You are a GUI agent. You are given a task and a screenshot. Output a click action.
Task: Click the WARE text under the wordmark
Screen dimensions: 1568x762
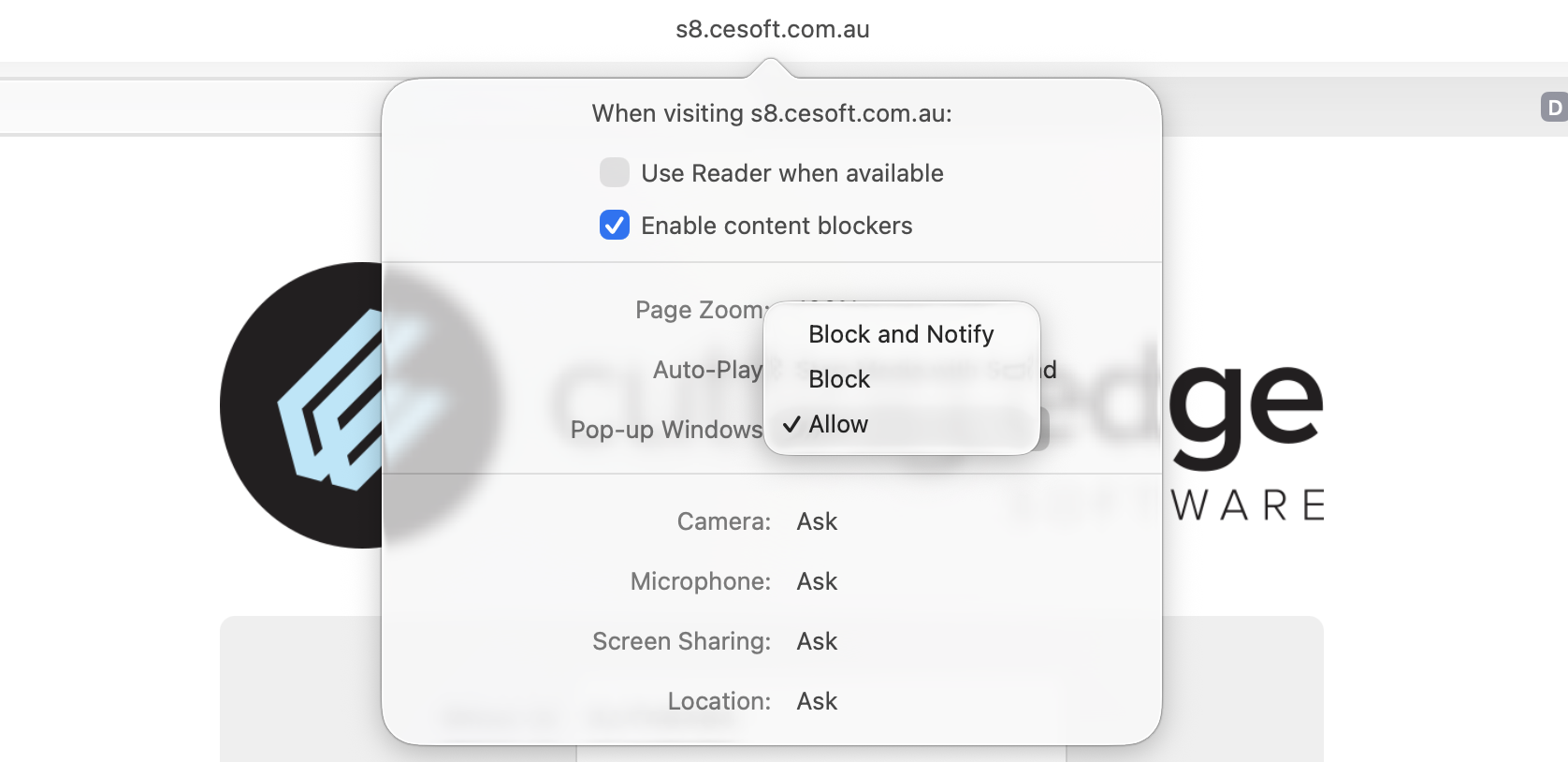[1248, 506]
